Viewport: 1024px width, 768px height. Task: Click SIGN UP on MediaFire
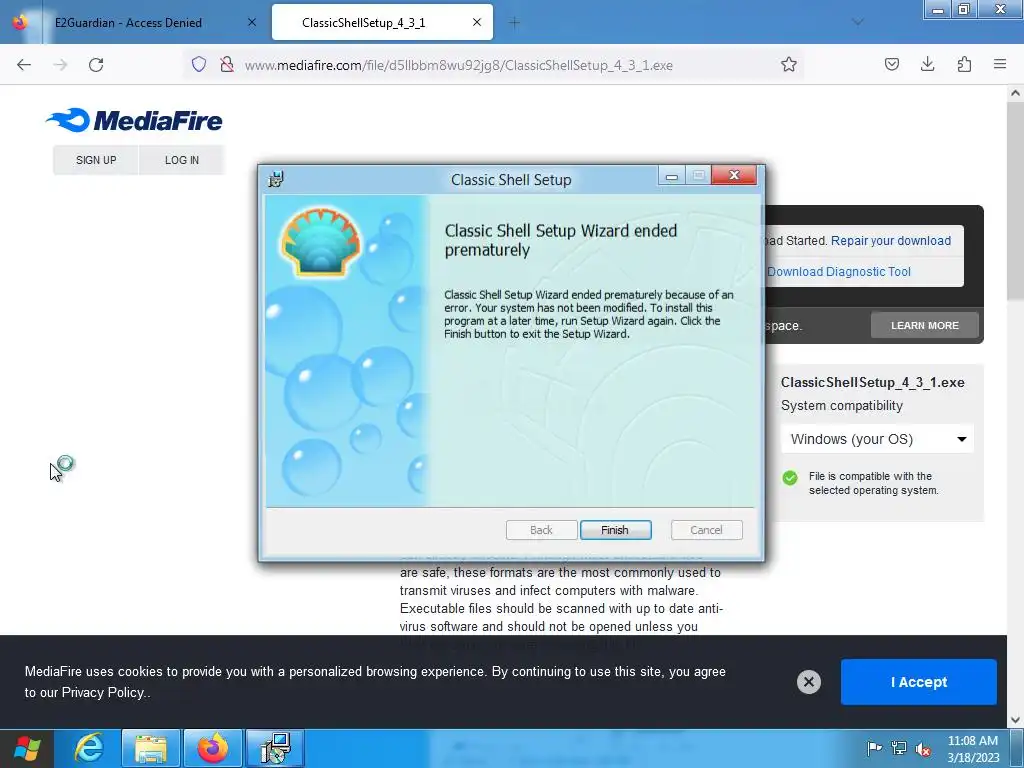coord(96,160)
